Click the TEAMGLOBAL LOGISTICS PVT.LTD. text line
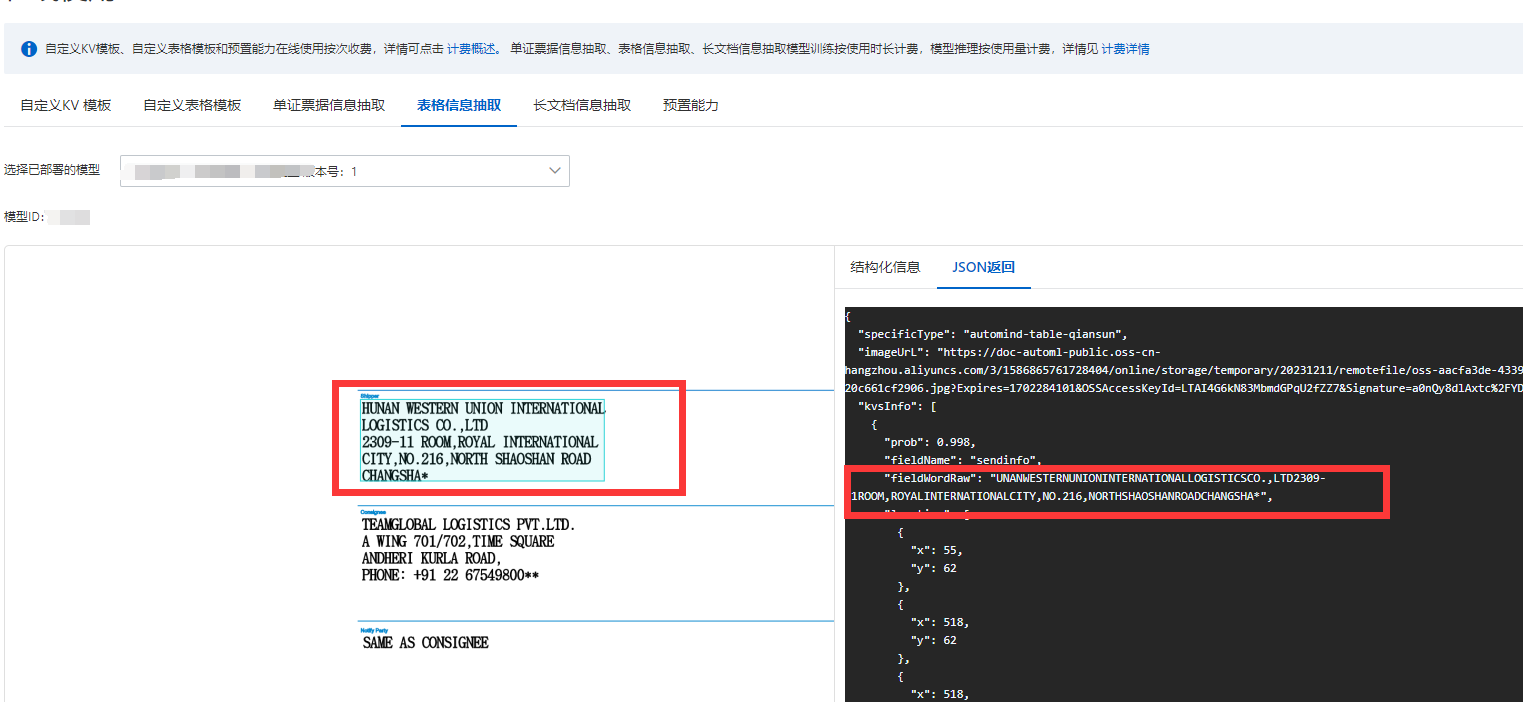This screenshot has width=1523, height=702. (468, 524)
